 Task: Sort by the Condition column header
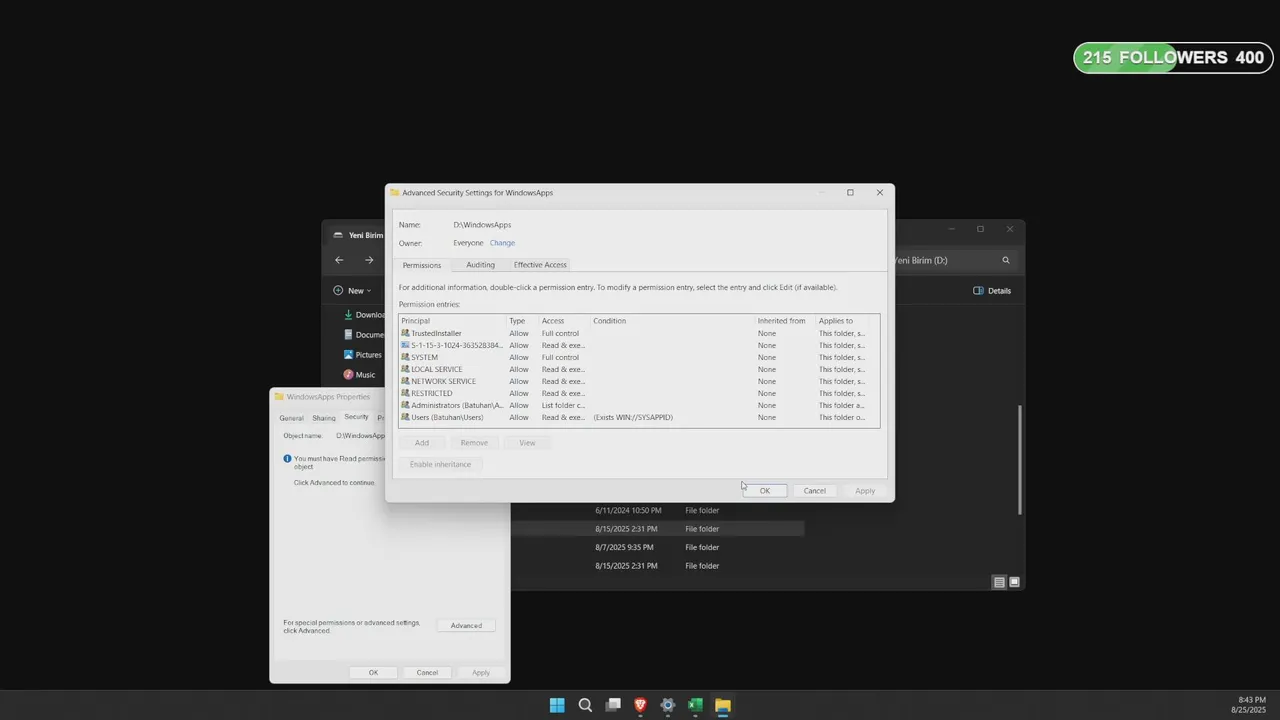coord(672,321)
